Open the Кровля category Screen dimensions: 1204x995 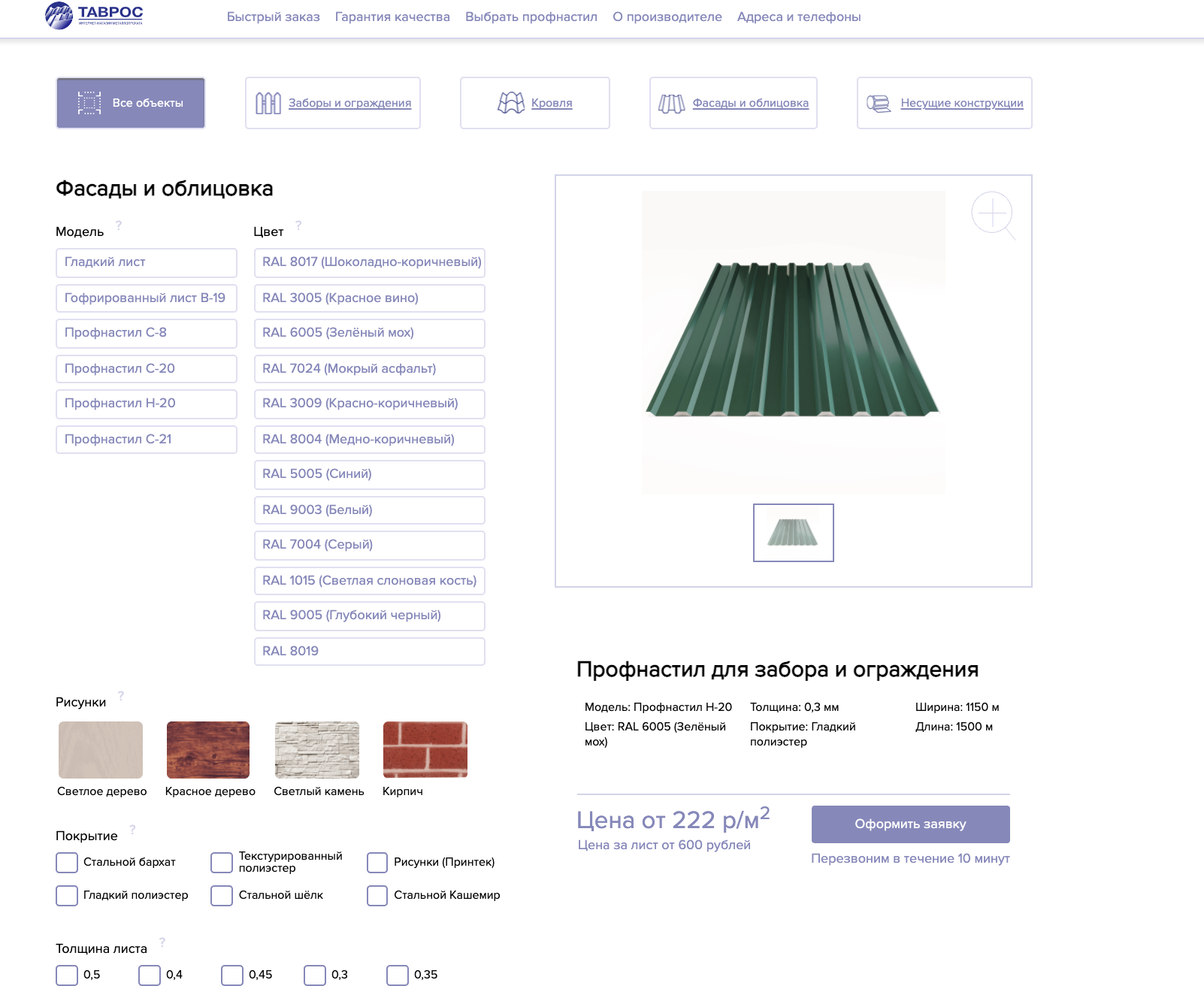point(535,103)
